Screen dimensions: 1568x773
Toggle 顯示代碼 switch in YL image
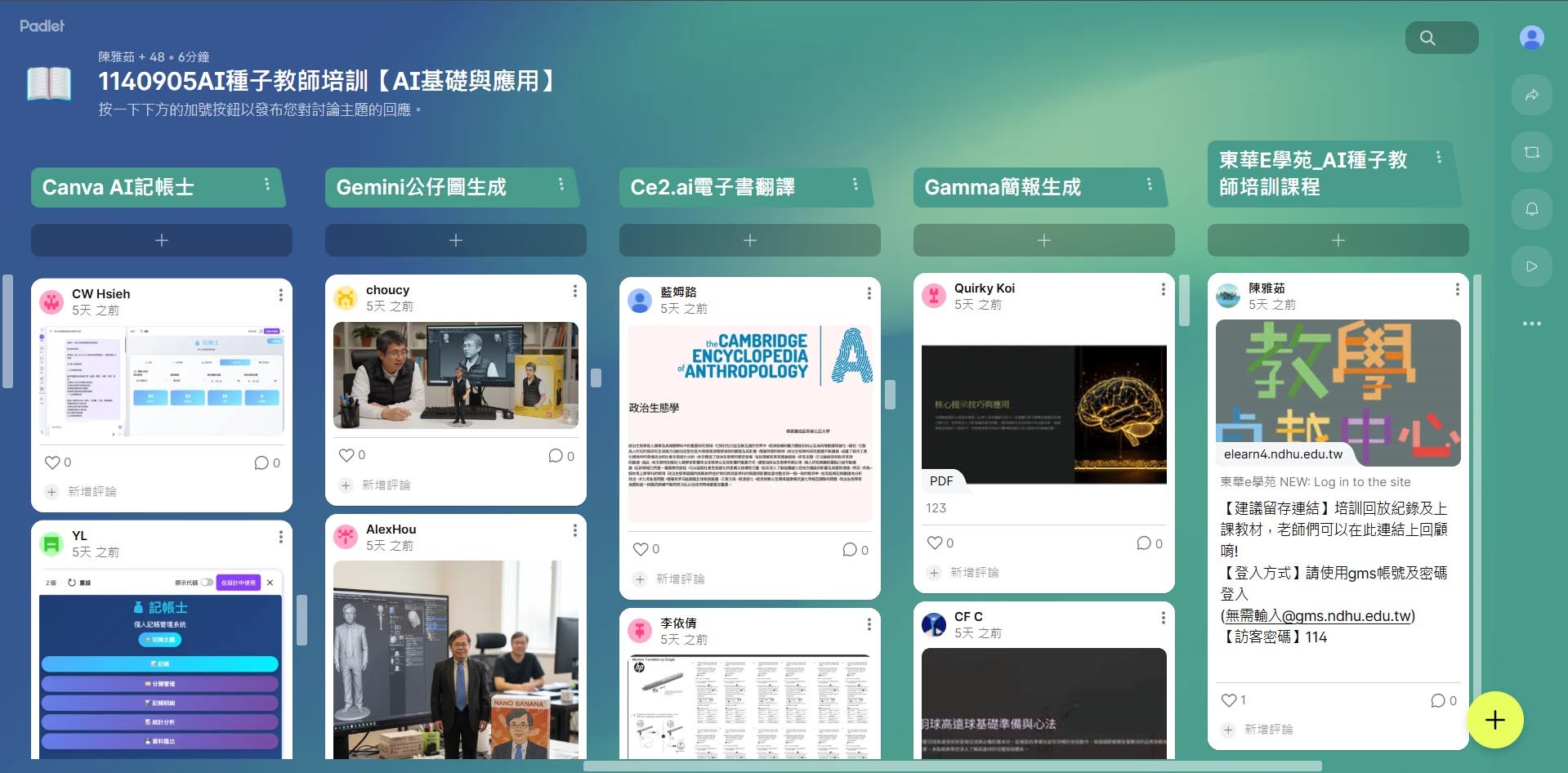[x=207, y=583]
